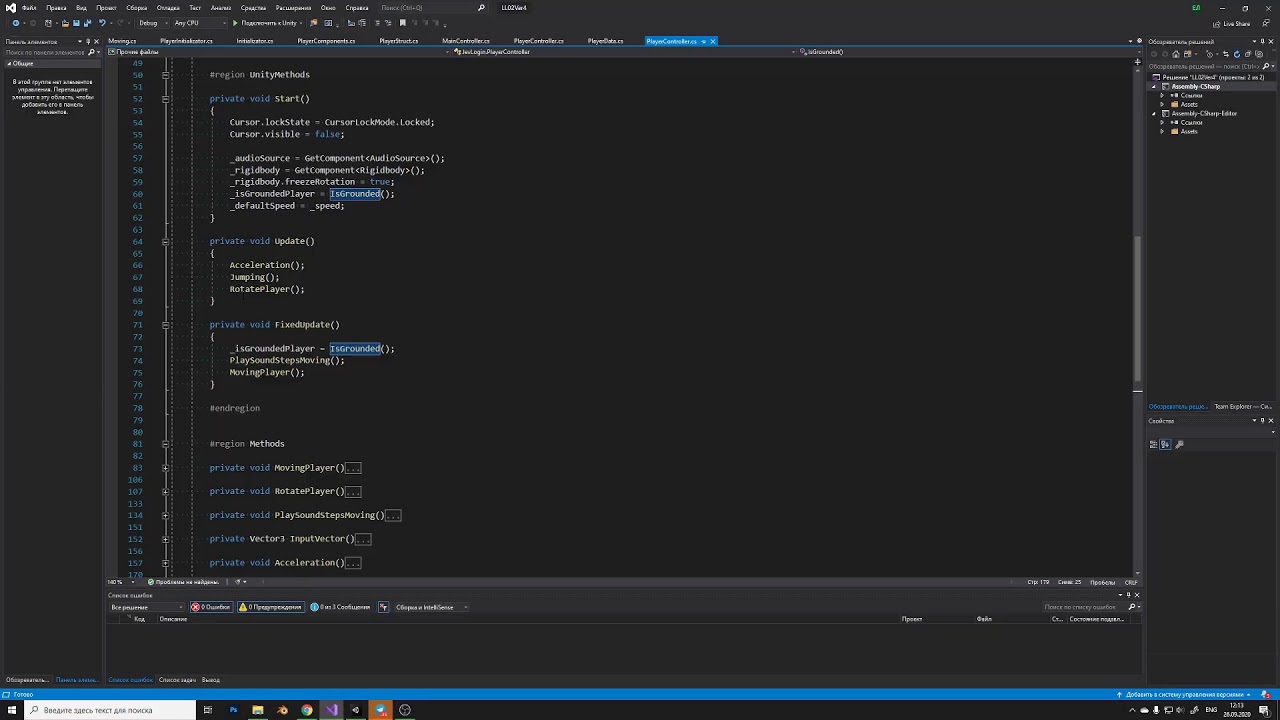This screenshot has width=1280, height=720.
Task: Switch to the PlayerData.cs tab
Action: click(x=605, y=41)
